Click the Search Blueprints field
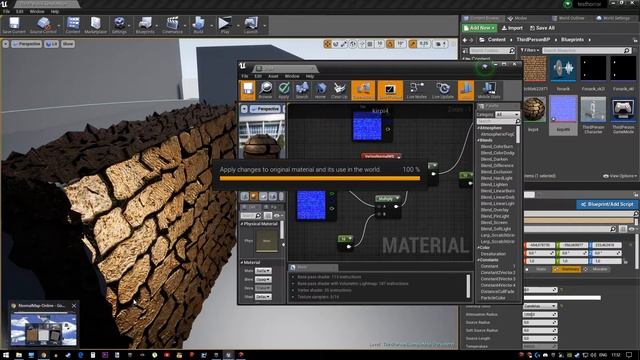Image resolution: width=640 pixels, height=360 pixels. click(x=587, y=50)
